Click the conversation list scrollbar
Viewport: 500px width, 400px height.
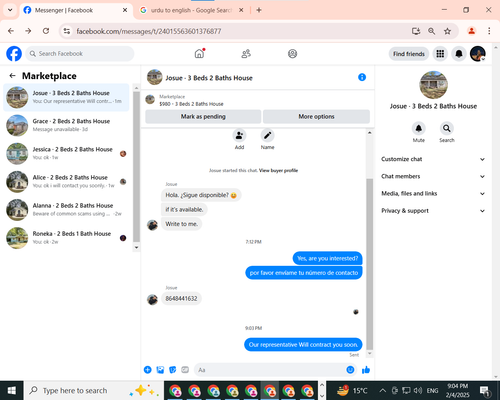point(136,167)
